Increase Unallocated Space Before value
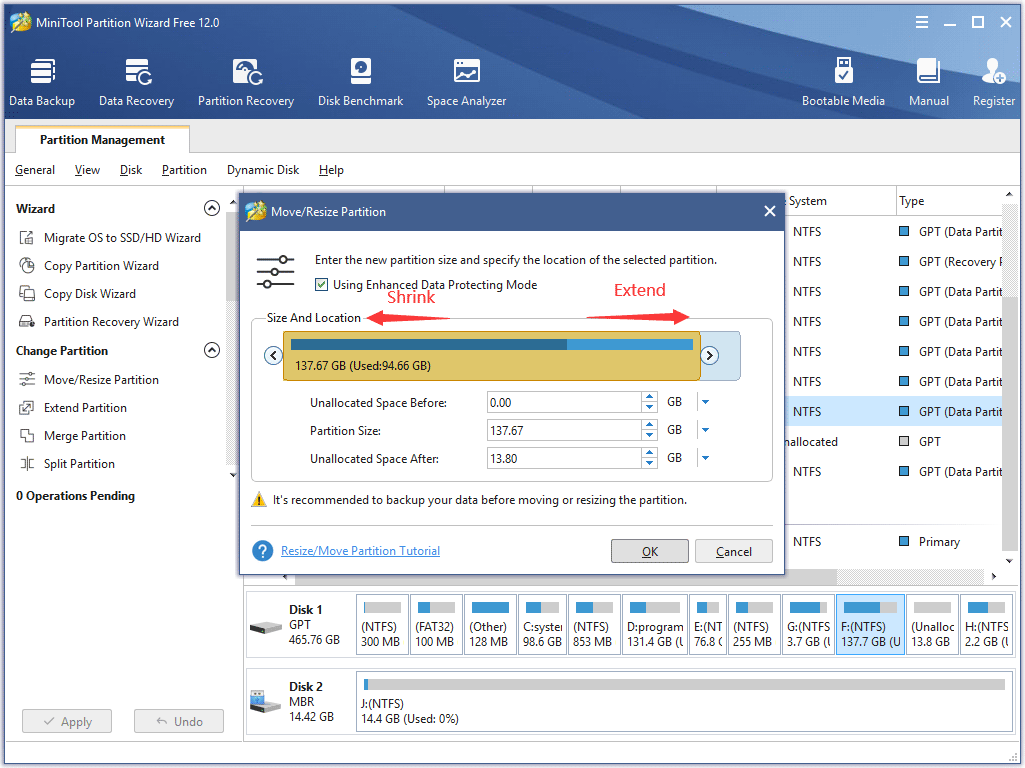1025x768 pixels. [649, 397]
